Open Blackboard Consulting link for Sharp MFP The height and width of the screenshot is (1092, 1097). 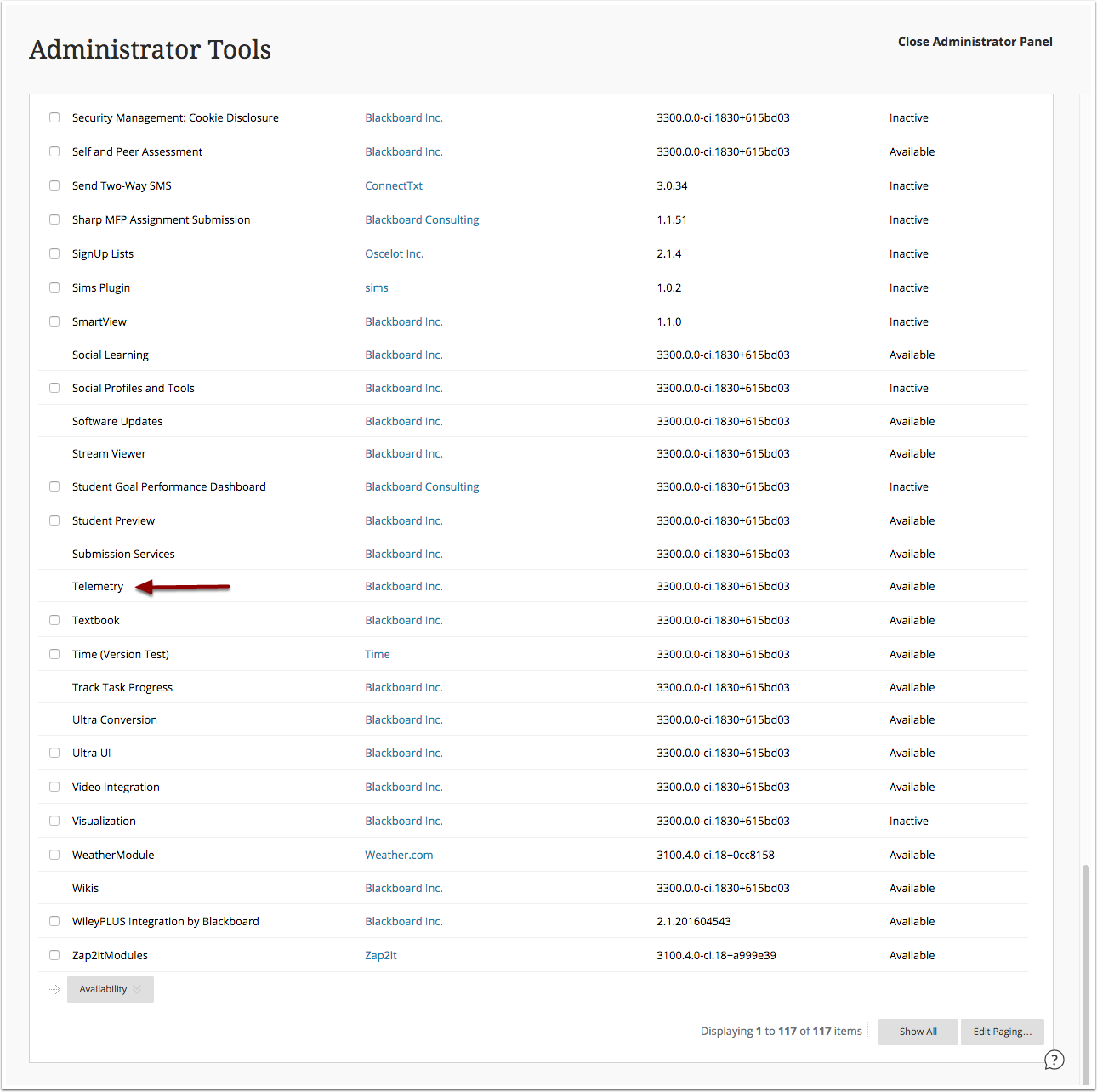coord(422,219)
